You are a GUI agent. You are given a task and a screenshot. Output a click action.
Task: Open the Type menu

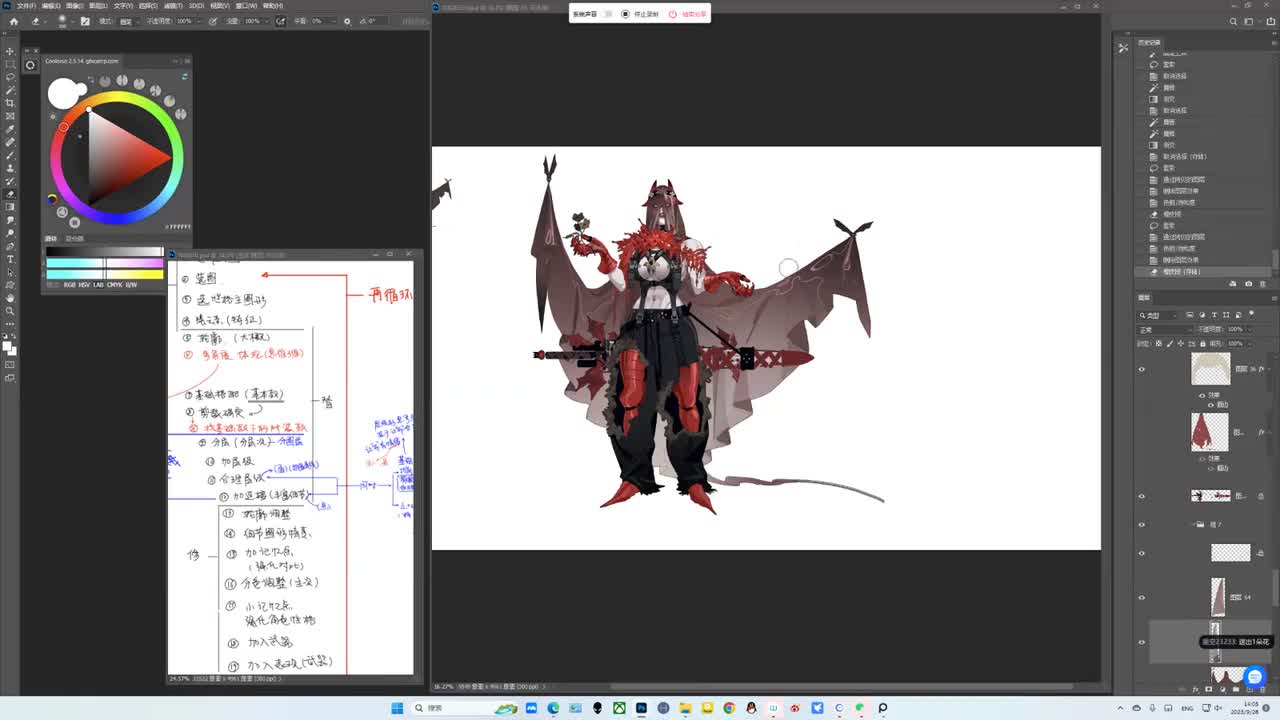pos(124,6)
